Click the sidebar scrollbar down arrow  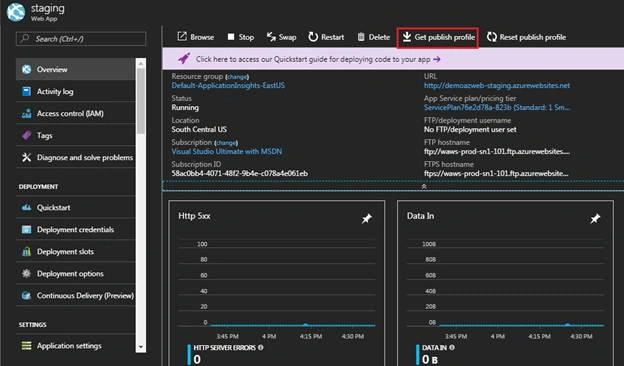coord(140,347)
